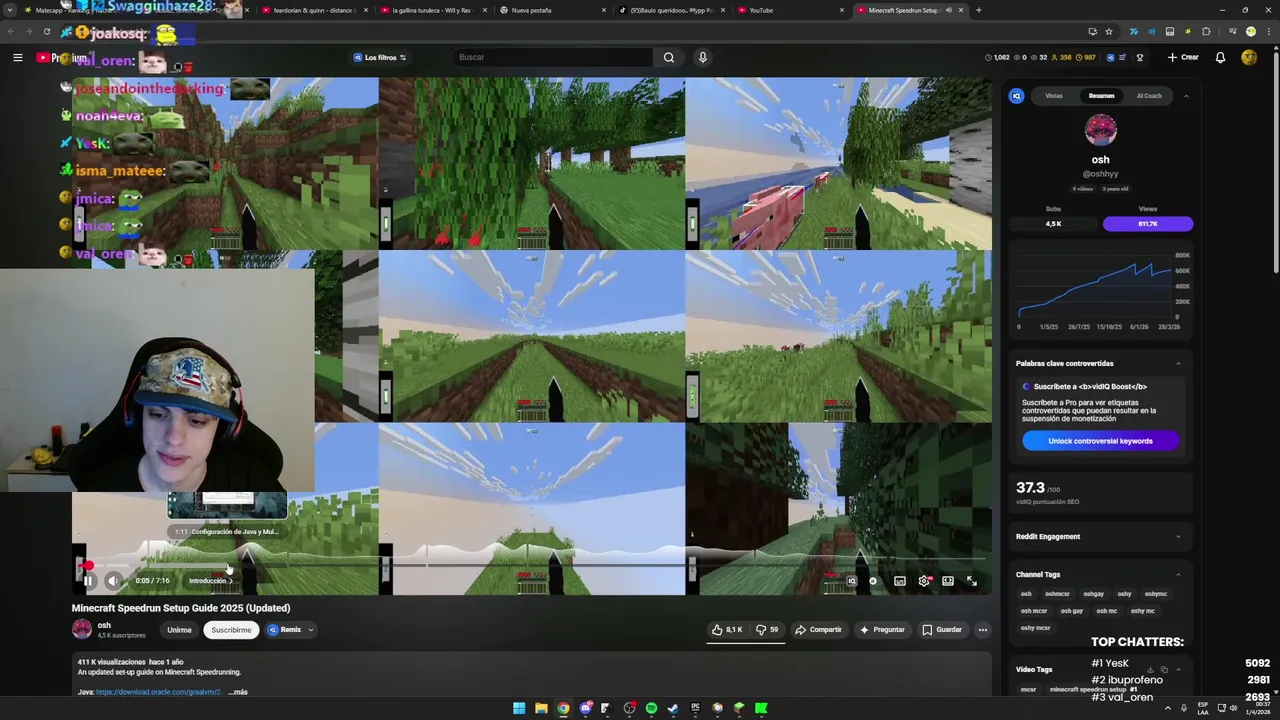Collapse Palabras clave controvertidas section
The image size is (1280, 720).
tap(1178, 364)
